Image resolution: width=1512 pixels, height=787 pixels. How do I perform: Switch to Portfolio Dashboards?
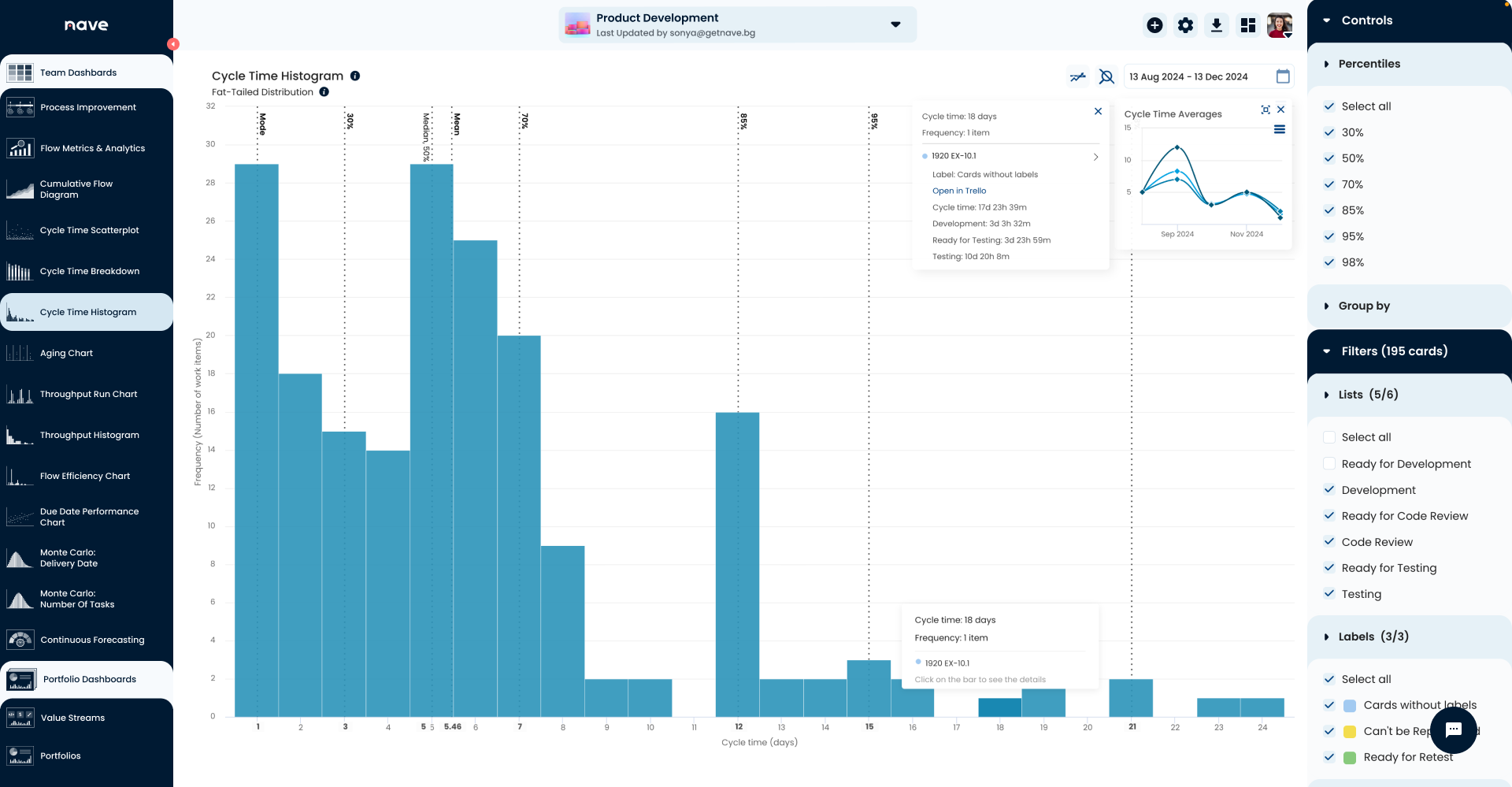coord(88,678)
